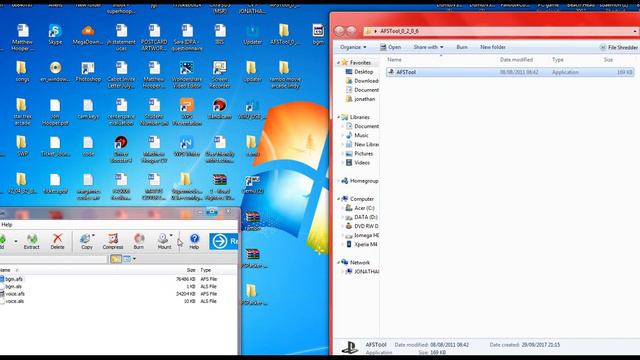Sort by the Date modified column header
Viewport: 640px width, 360px height.
click(516, 60)
